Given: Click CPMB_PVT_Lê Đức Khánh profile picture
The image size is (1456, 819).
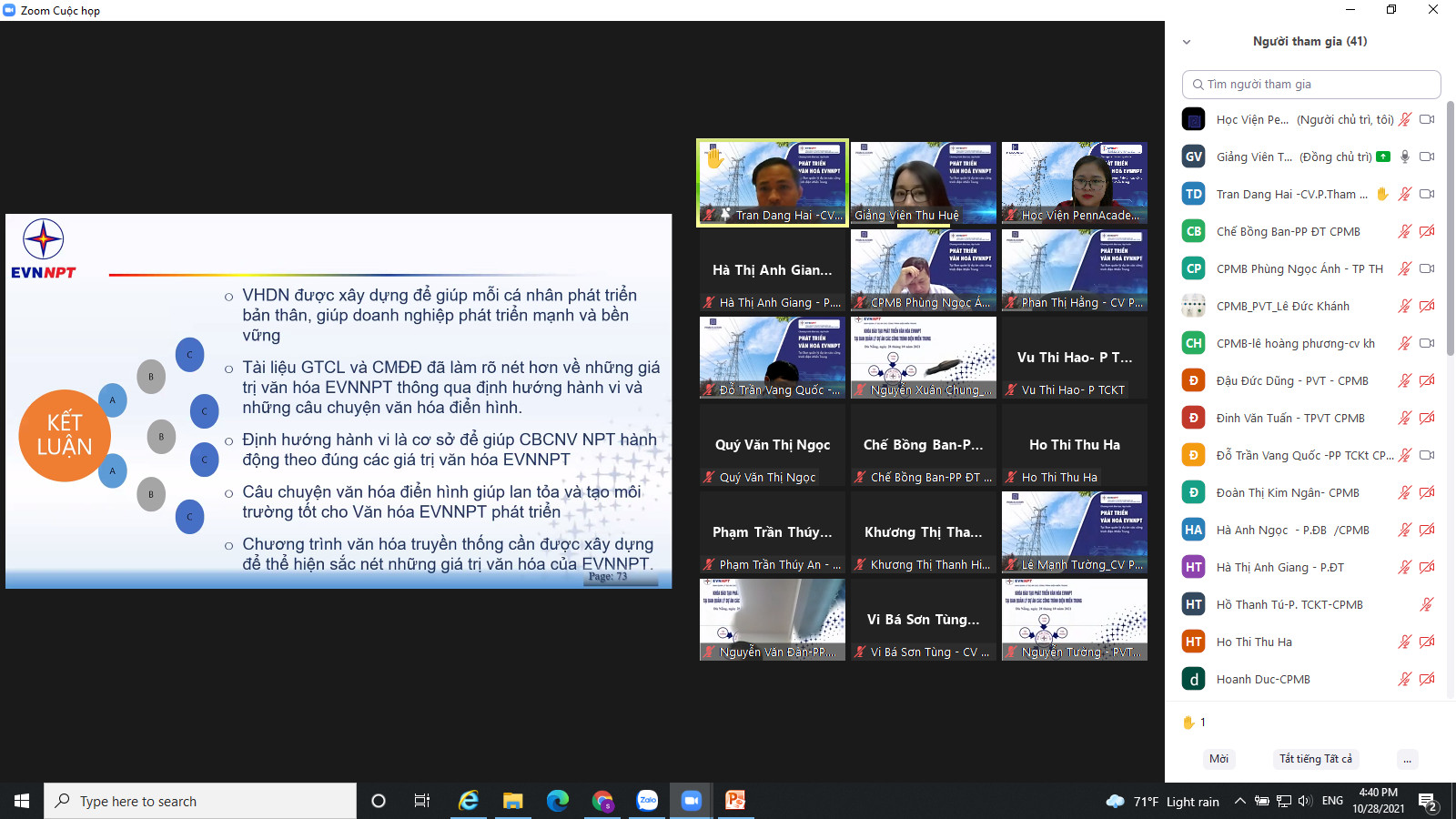Looking at the screenshot, I should pos(1193,306).
